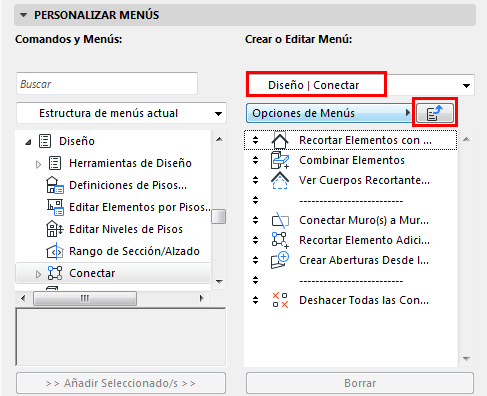
Task: Click the Borrar button
Action: (360, 383)
